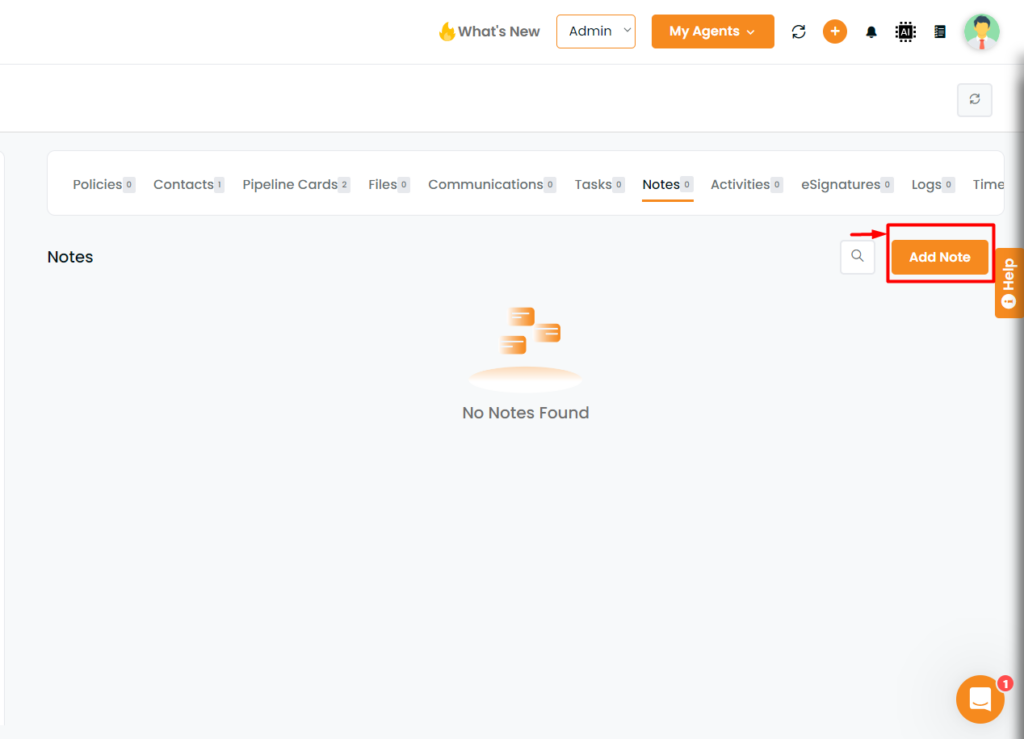Open the notifications bell
1024x739 pixels.
click(x=871, y=32)
